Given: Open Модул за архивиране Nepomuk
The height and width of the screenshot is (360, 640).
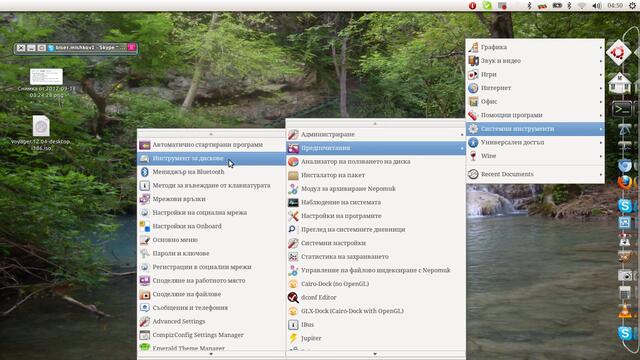Looking at the screenshot, I should (x=376, y=189).
